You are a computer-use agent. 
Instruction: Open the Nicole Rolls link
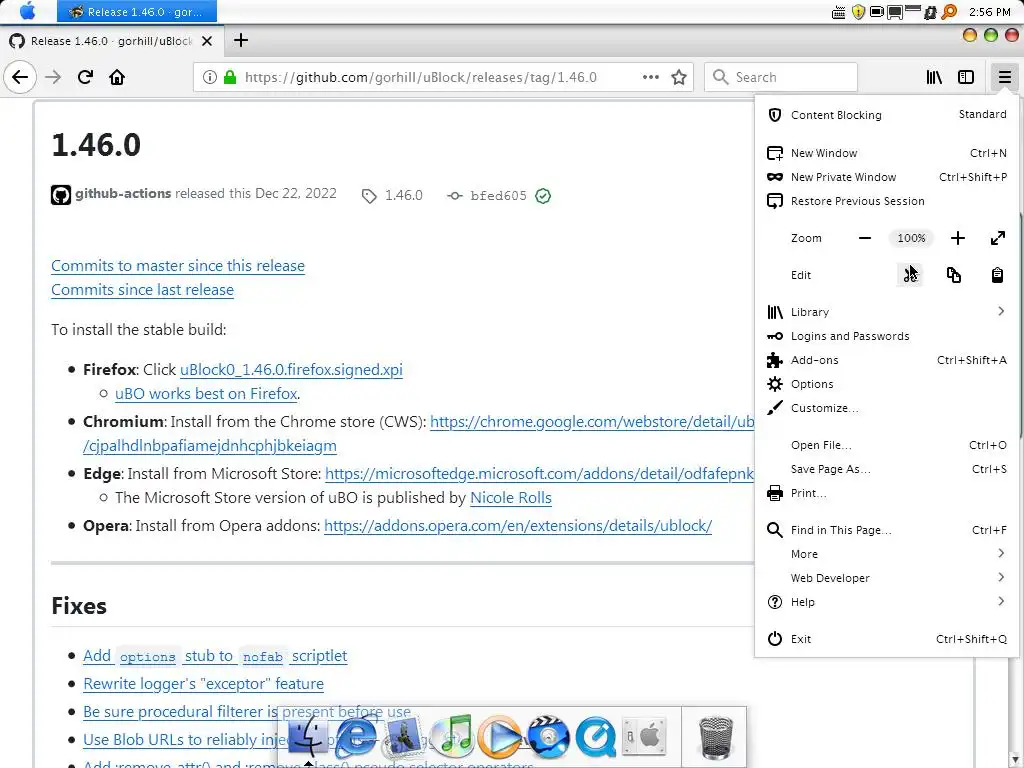(x=511, y=498)
